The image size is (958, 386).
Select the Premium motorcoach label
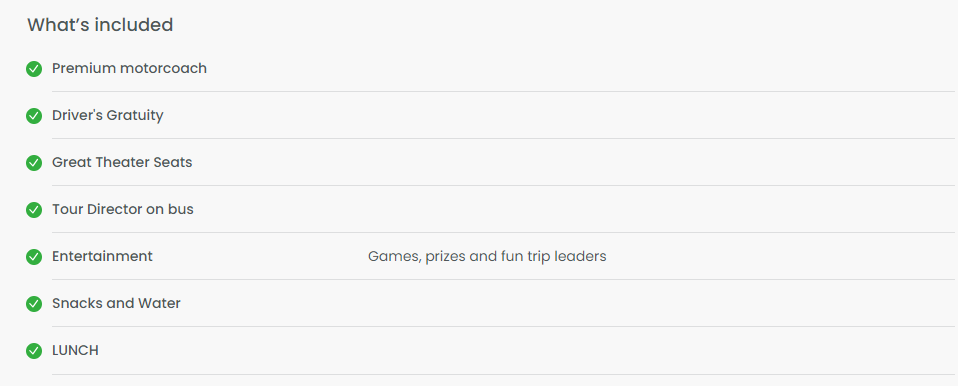130,68
